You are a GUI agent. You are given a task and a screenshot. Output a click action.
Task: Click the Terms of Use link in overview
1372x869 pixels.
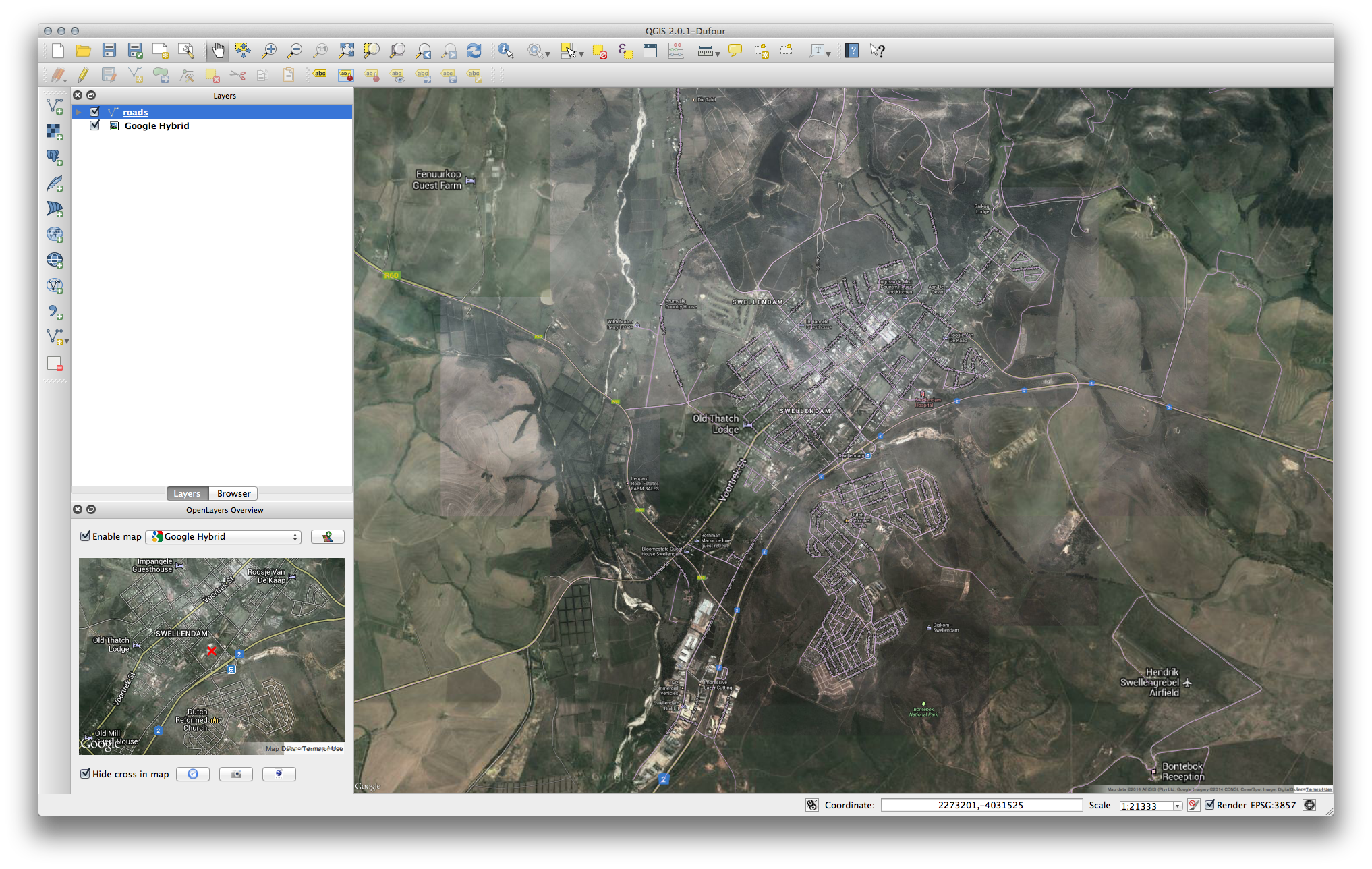[322, 749]
